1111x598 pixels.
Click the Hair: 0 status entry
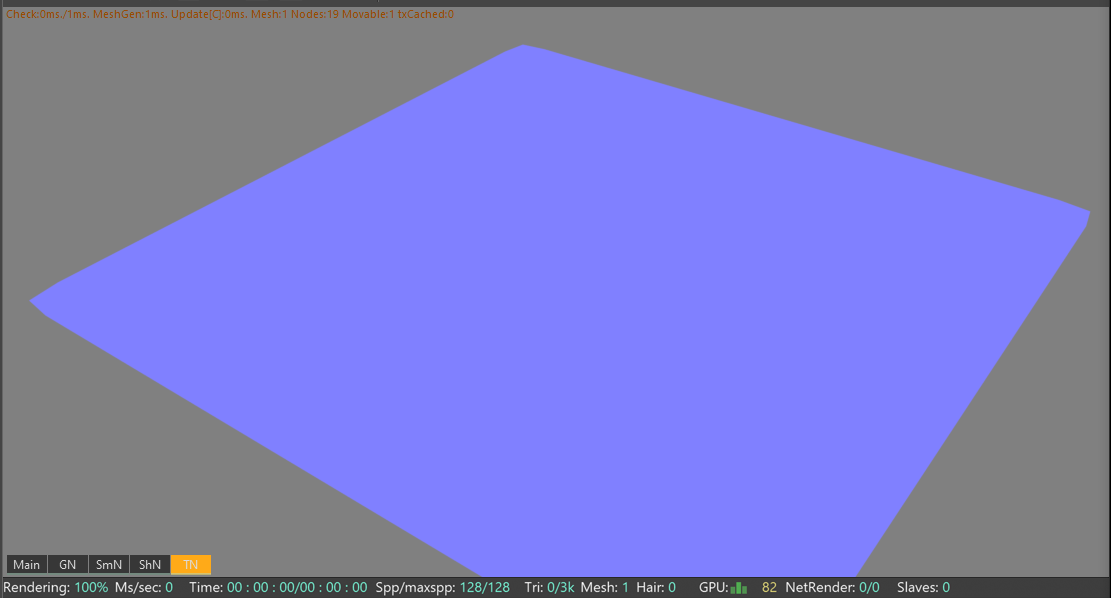tap(656, 587)
